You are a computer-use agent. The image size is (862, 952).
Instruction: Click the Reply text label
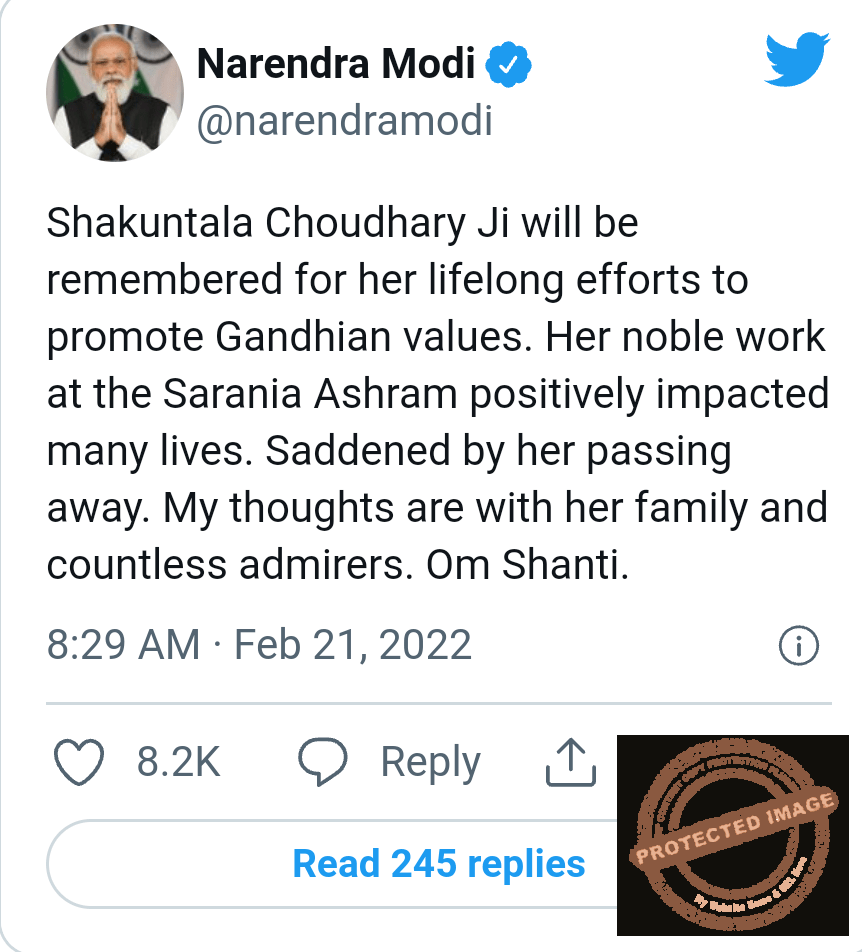click(x=430, y=763)
